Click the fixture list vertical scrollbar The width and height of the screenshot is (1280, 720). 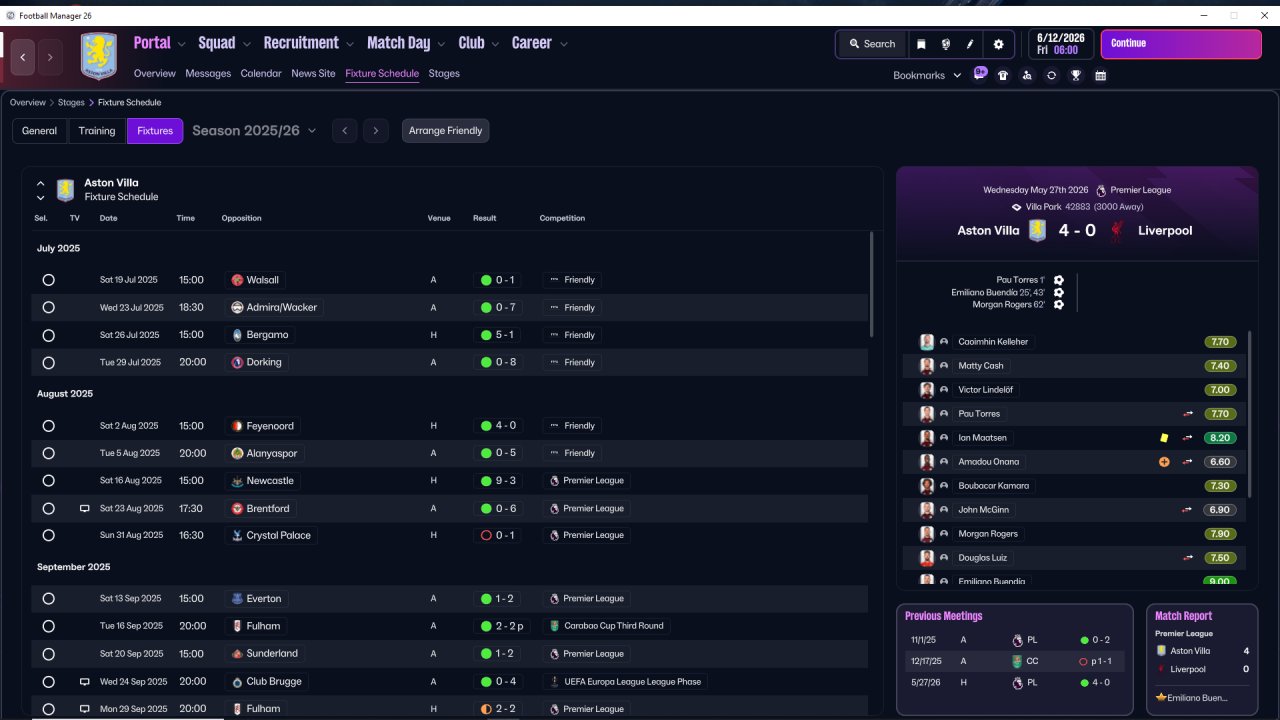(872, 285)
